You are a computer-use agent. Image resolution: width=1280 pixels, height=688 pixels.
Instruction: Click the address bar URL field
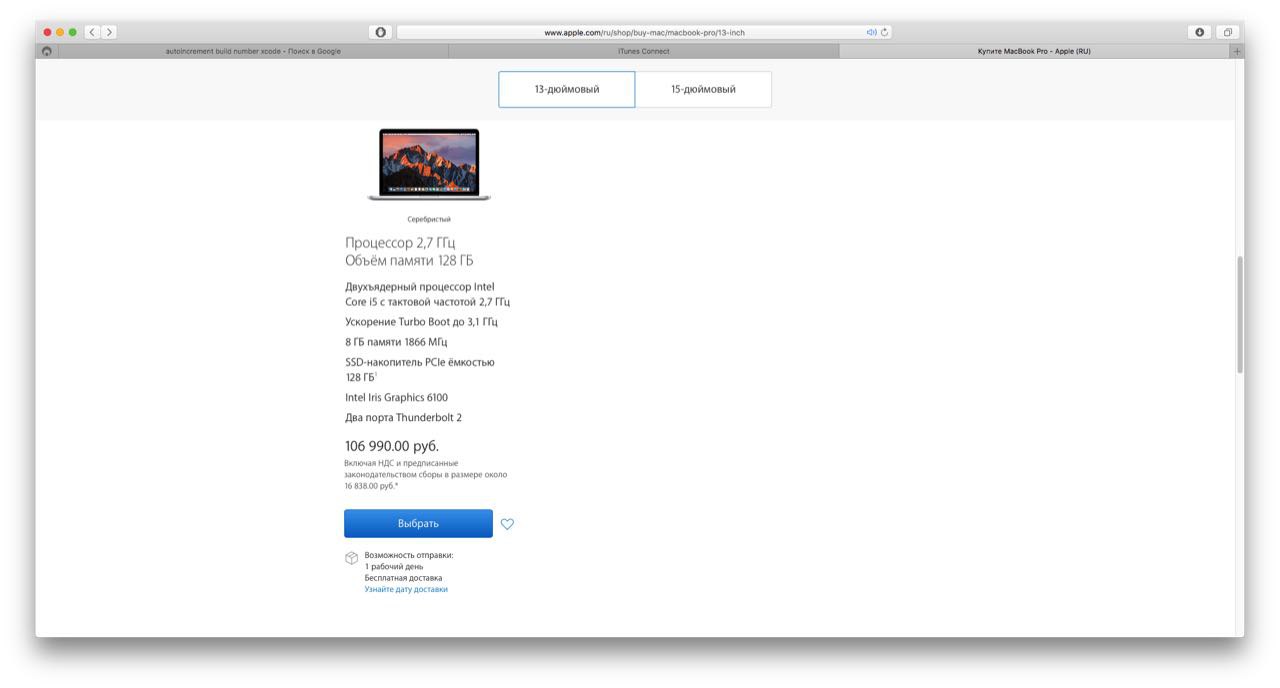point(644,32)
